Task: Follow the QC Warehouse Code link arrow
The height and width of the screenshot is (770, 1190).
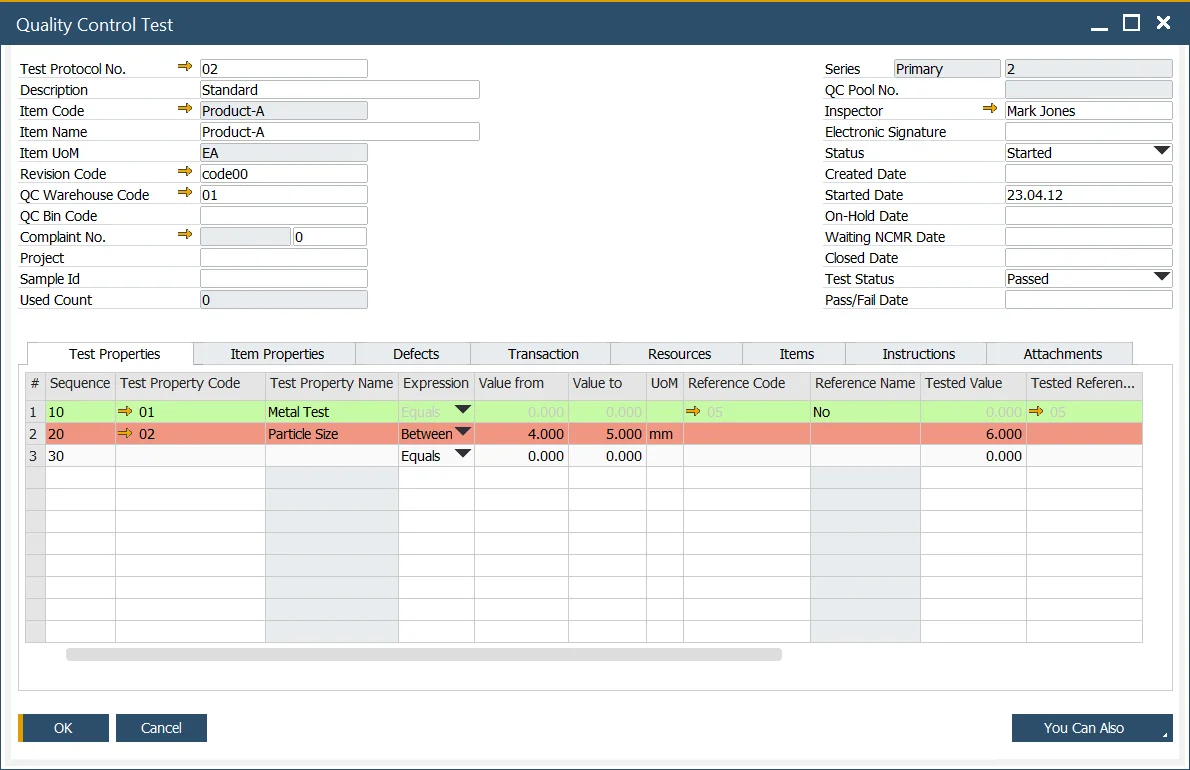Action: [185, 193]
